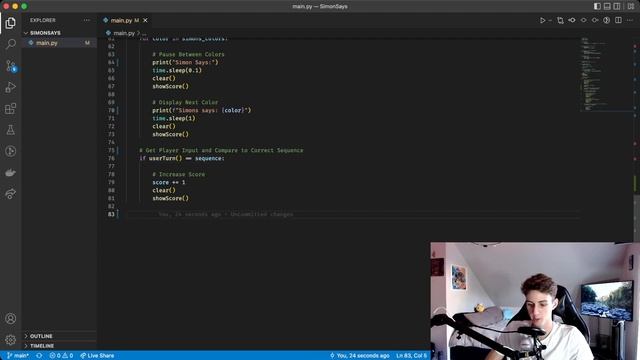
Task: Click the middle circle icon in editor toolbar
Action: [x=584, y=20]
